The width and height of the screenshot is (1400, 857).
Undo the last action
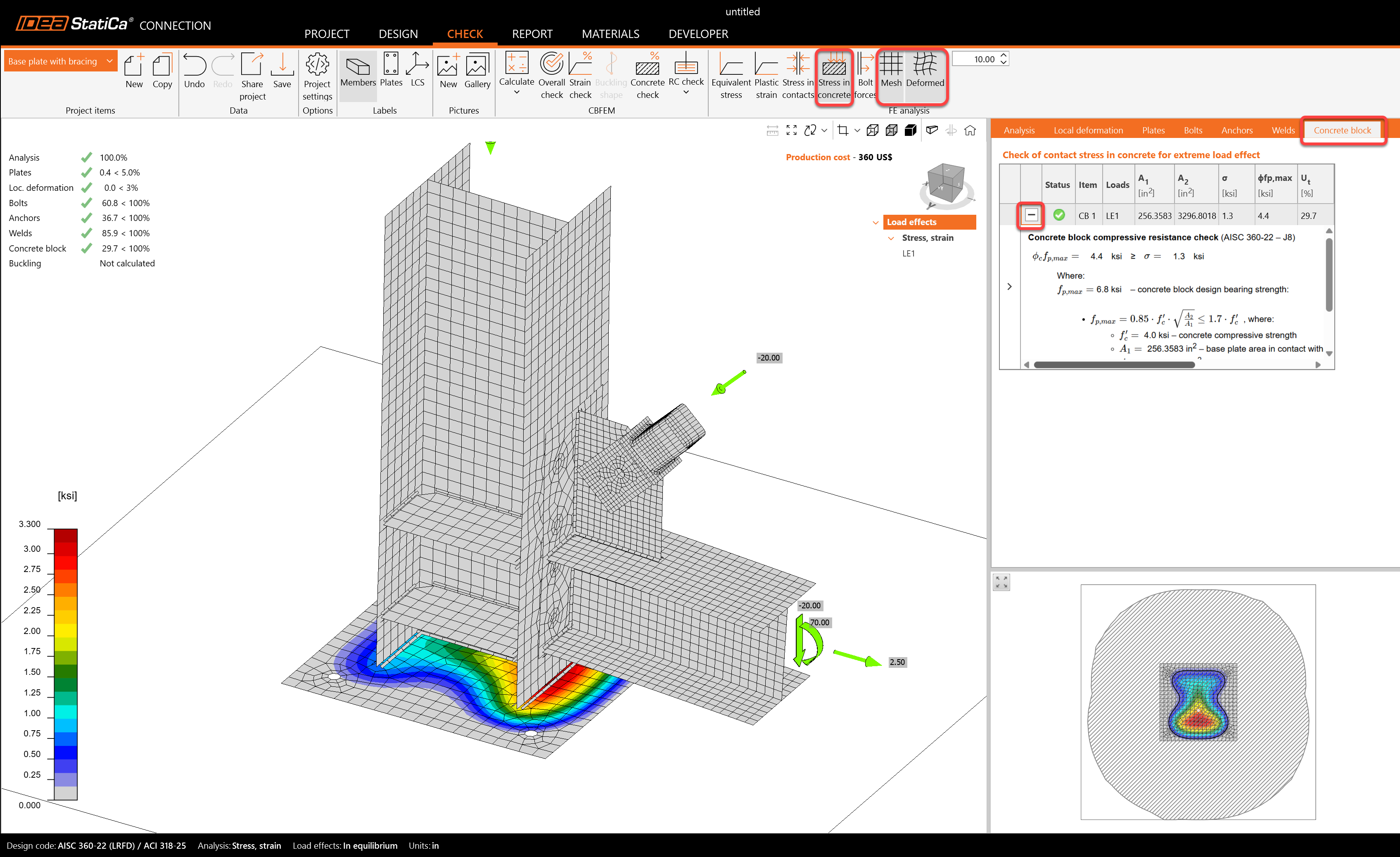(195, 71)
